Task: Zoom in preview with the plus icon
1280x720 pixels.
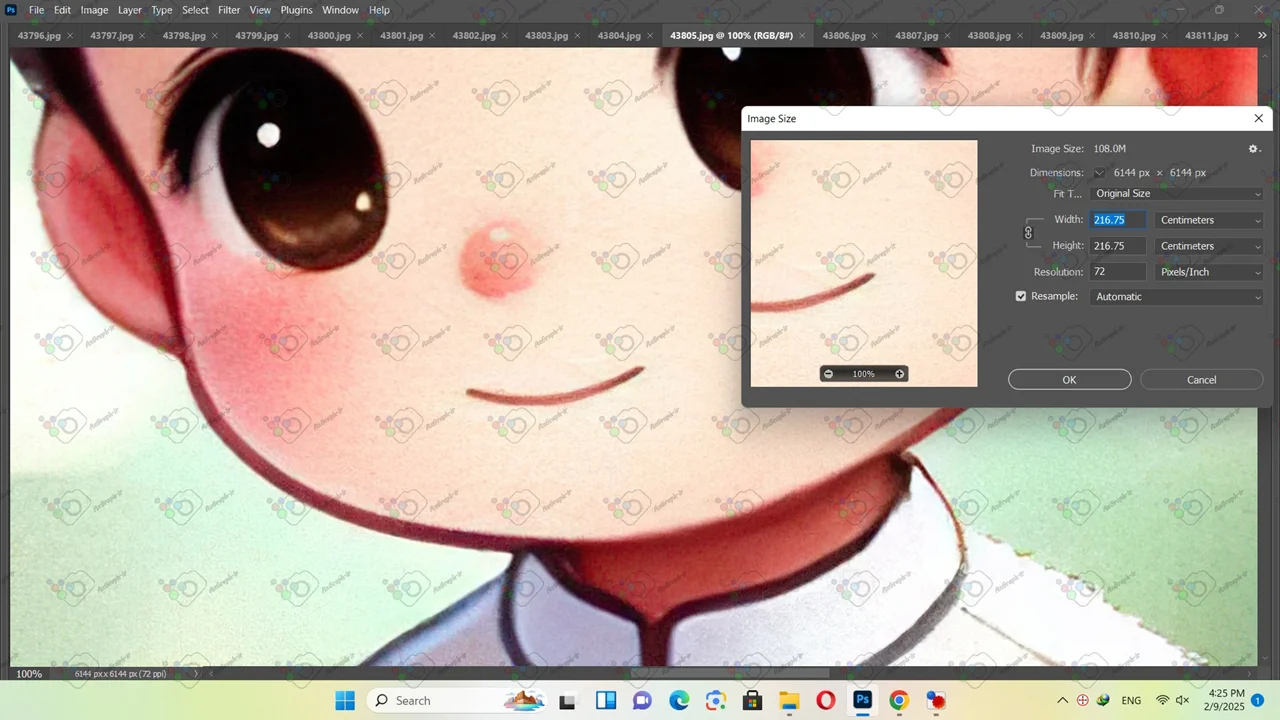Action: tap(899, 374)
